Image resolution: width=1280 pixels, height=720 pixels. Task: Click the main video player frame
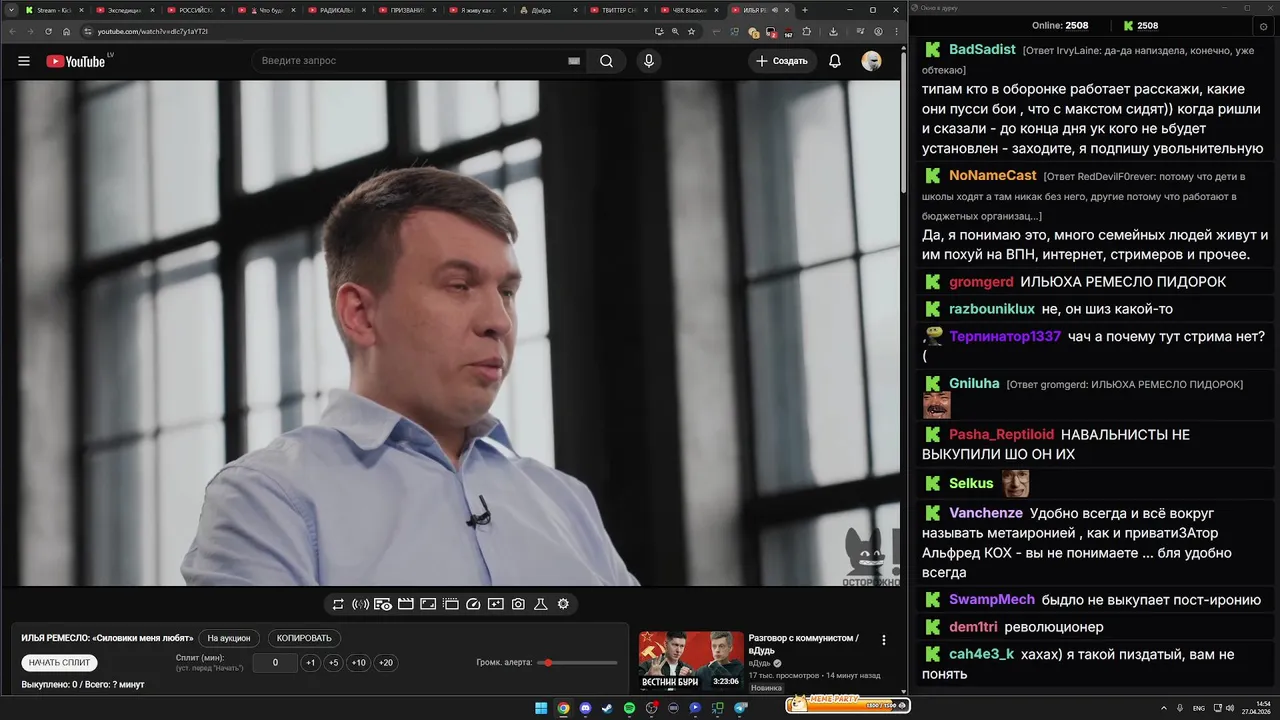[451, 333]
